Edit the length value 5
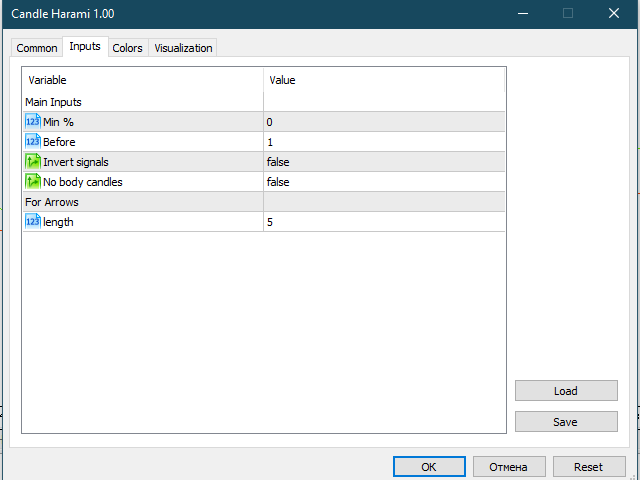 coord(384,222)
